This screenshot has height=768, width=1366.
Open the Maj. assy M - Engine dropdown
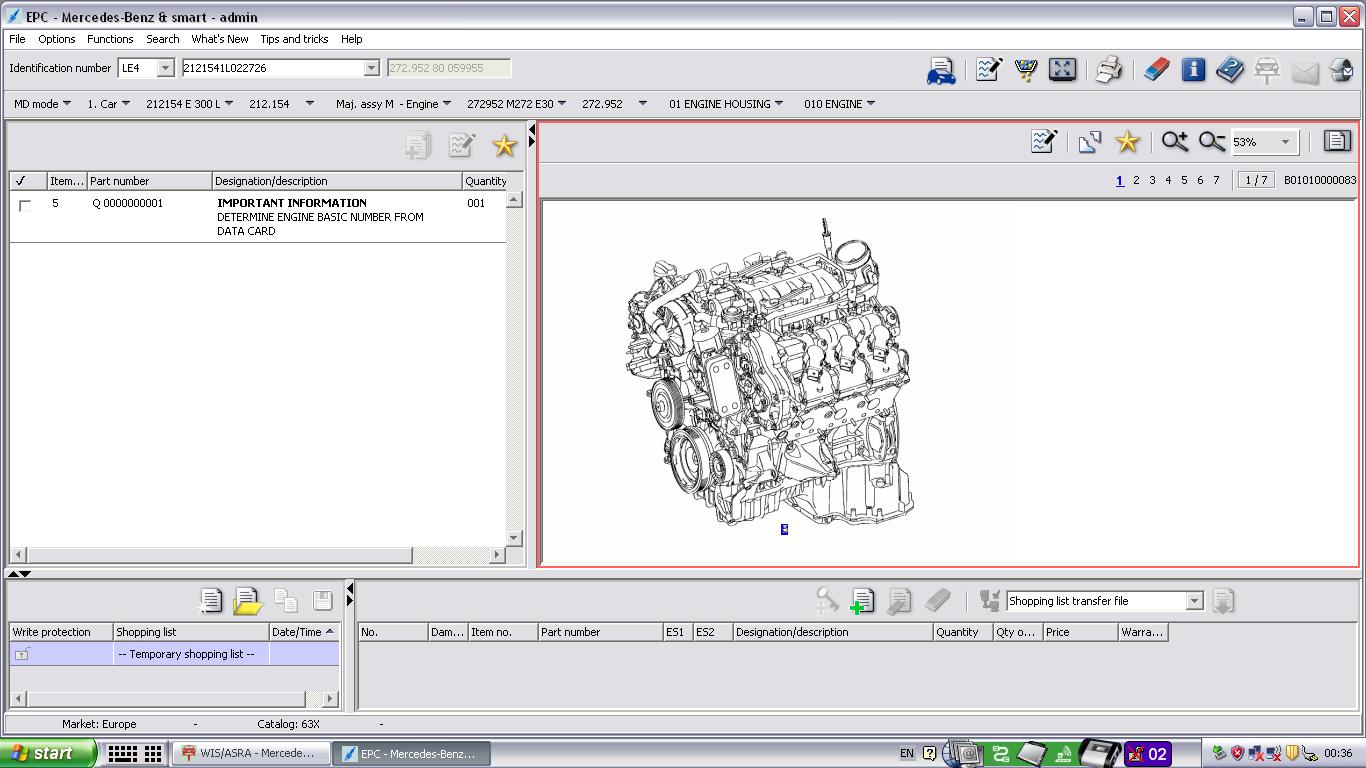click(x=393, y=104)
